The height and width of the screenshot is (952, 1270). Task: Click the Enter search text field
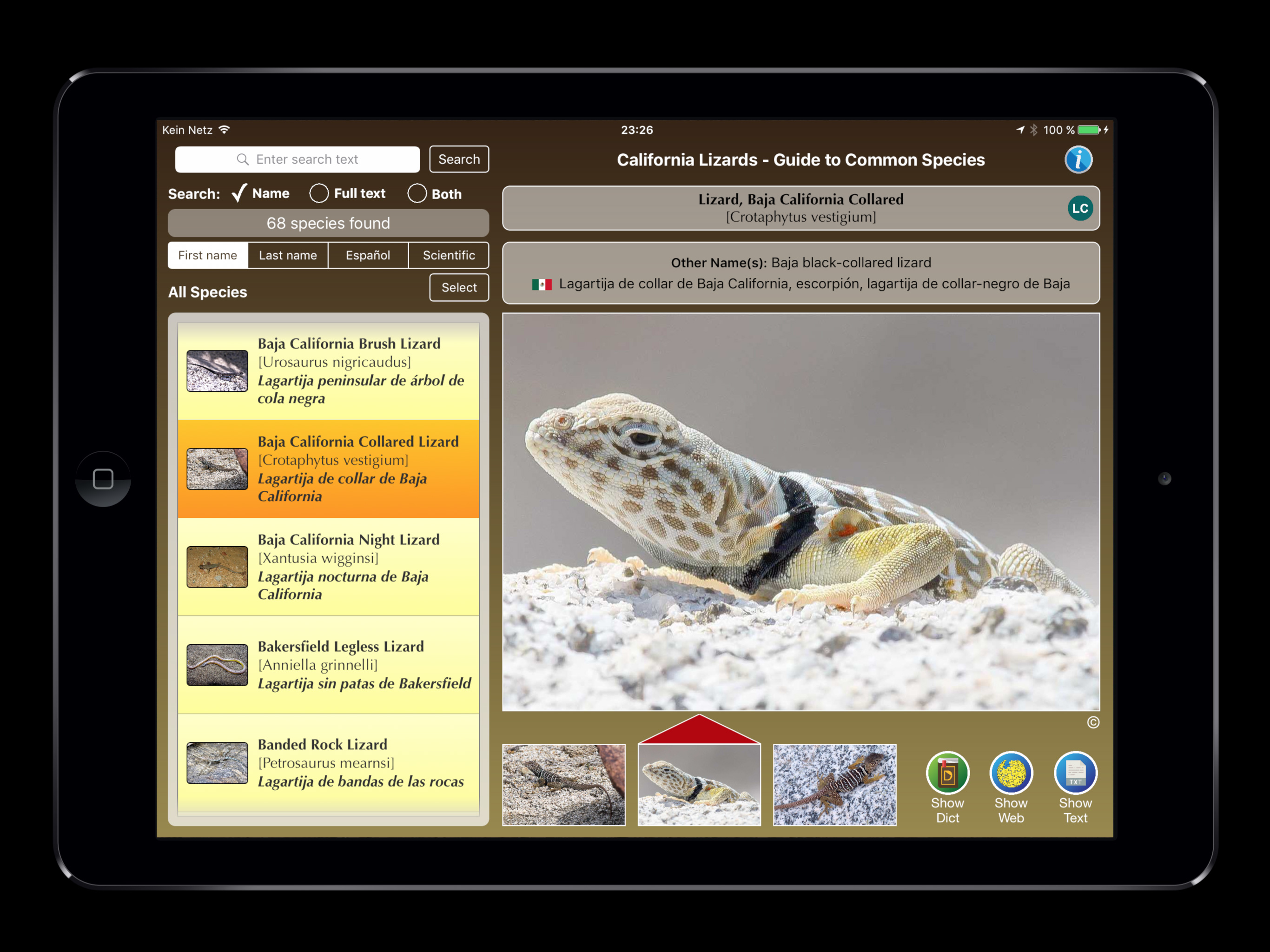(x=298, y=159)
